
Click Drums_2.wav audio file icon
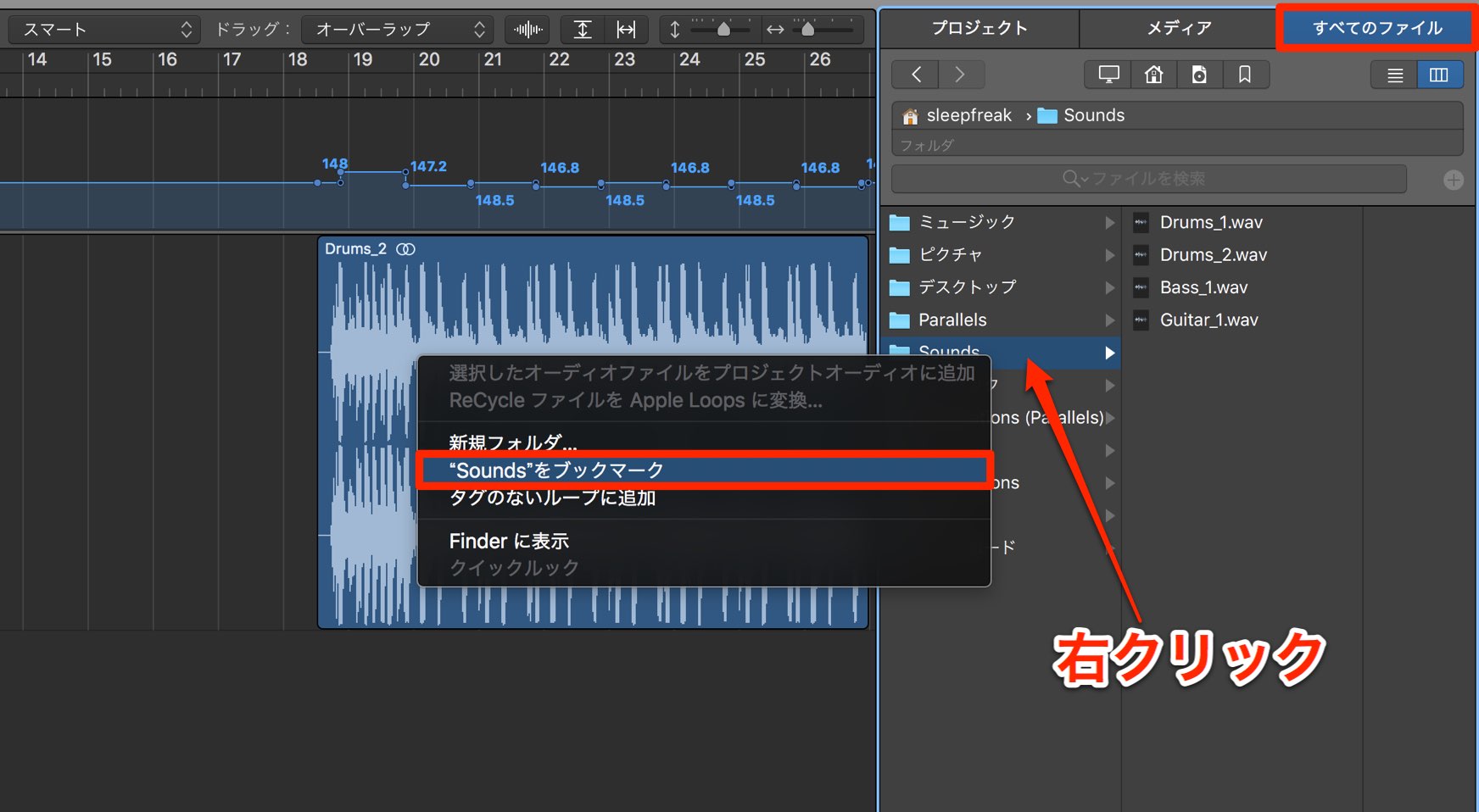[1141, 255]
